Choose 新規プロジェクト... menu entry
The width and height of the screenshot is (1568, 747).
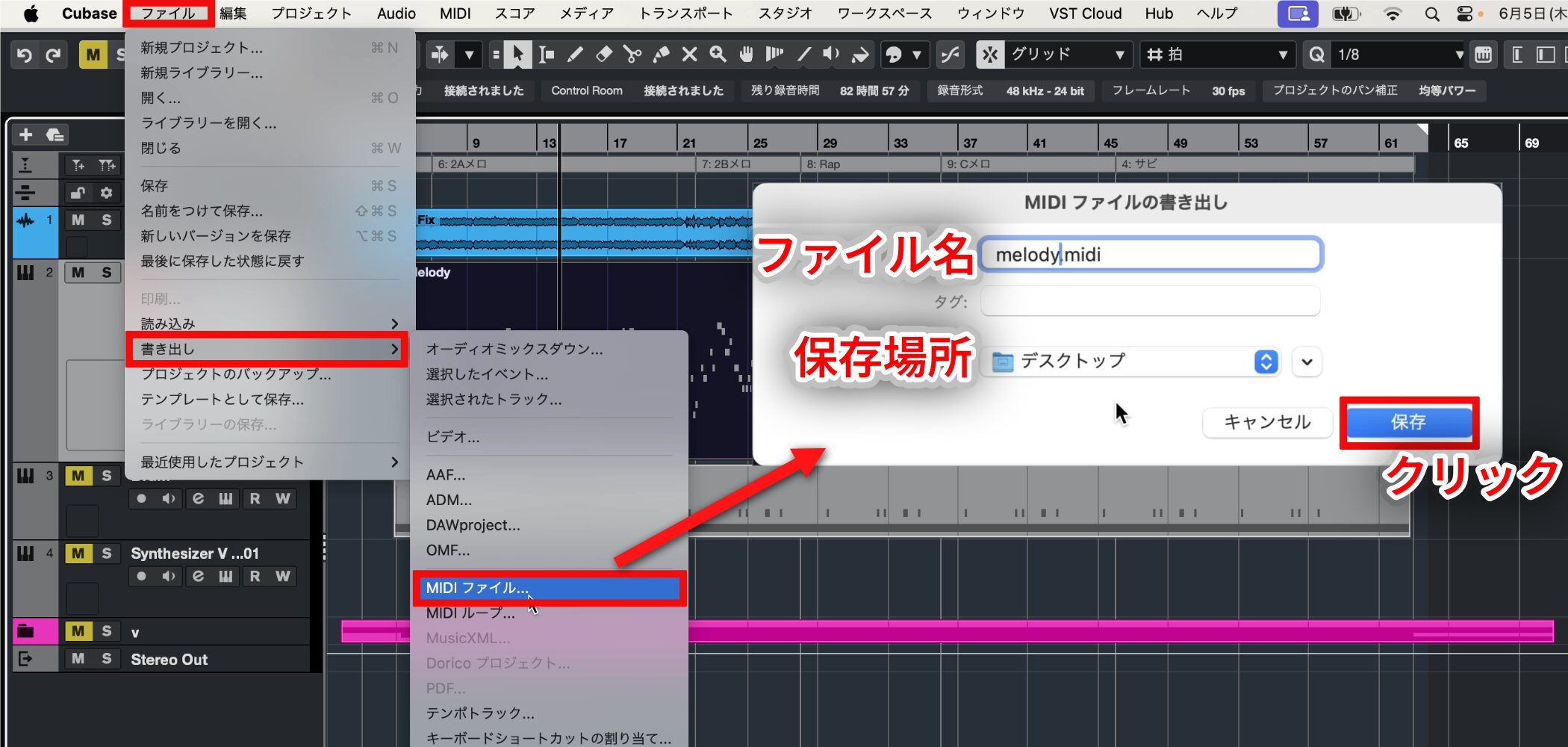(269, 48)
